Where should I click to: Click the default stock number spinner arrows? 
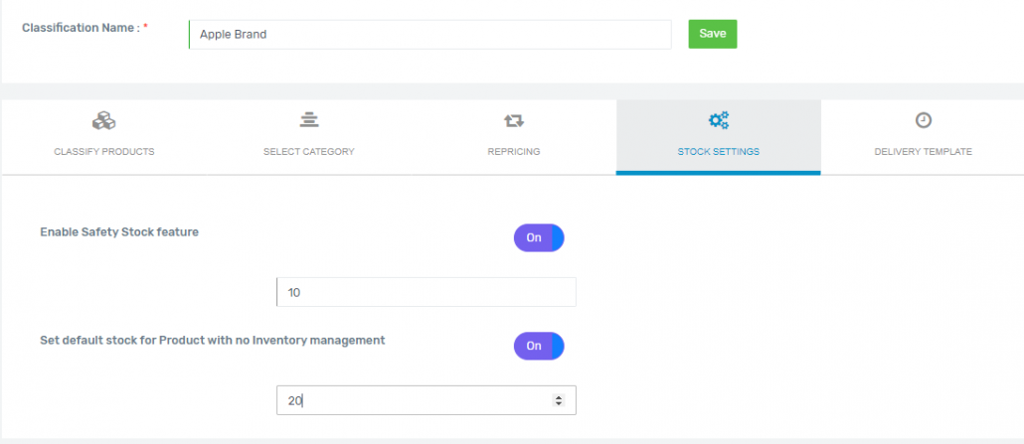pyautogui.click(x=558, y=400)
